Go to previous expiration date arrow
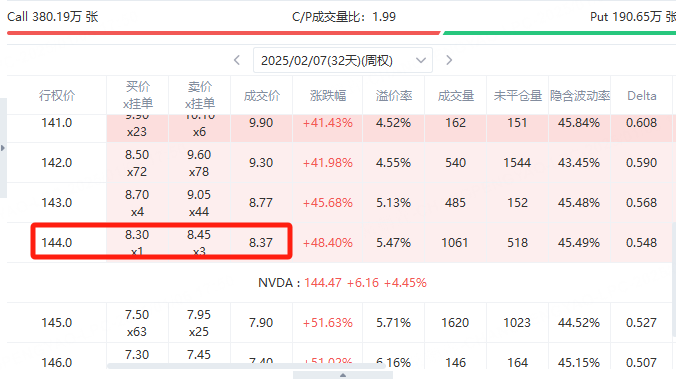Screen dimensions: 676x379 237,60
